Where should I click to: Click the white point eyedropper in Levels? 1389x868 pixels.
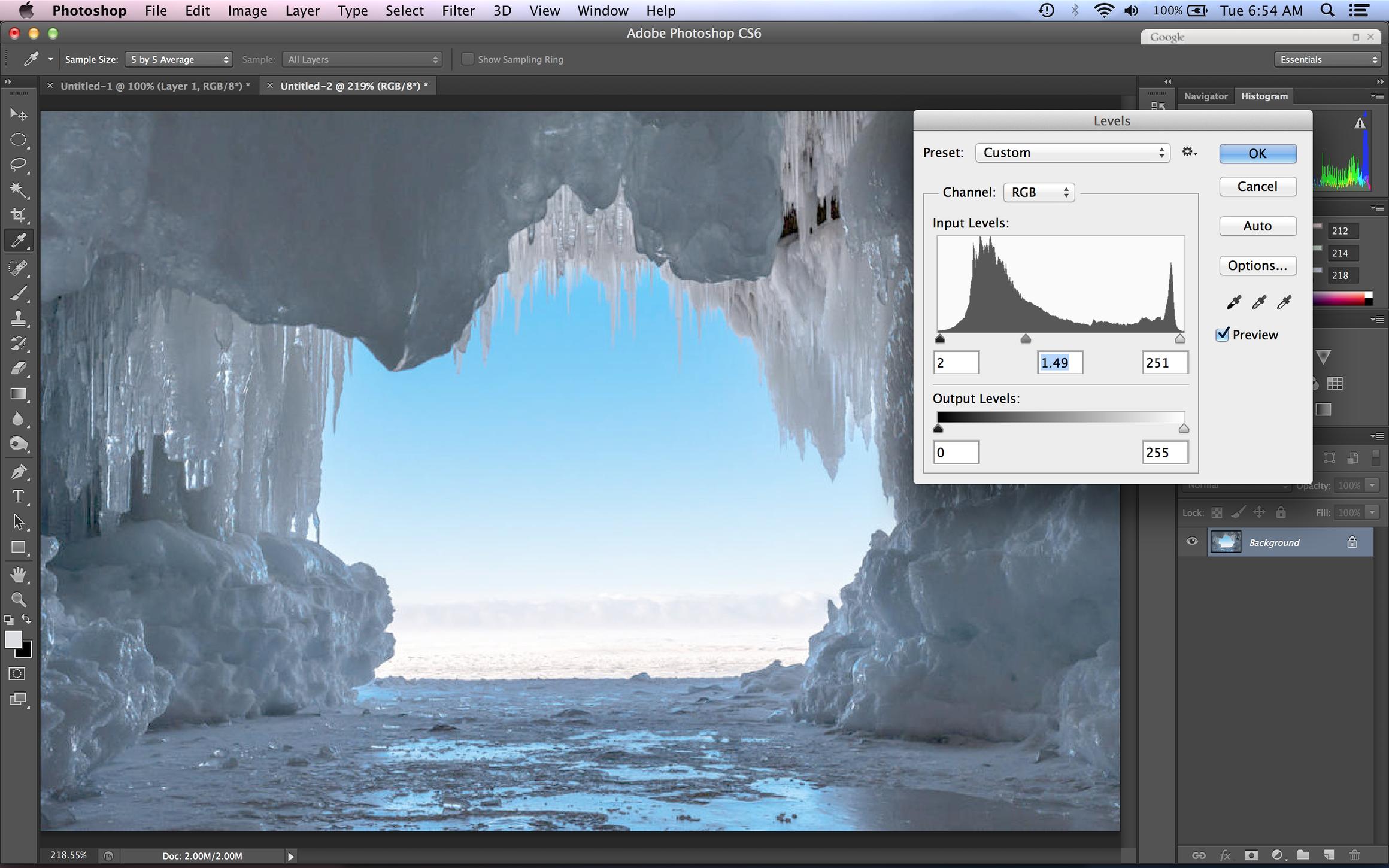point(1284,302)
